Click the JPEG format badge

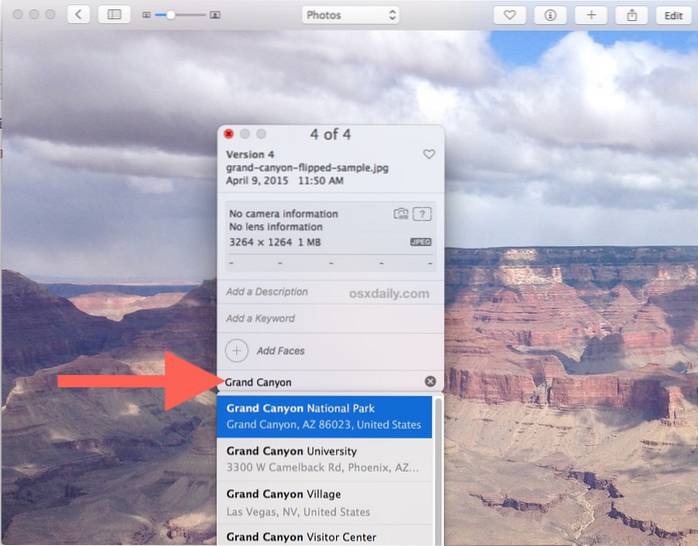421,242
